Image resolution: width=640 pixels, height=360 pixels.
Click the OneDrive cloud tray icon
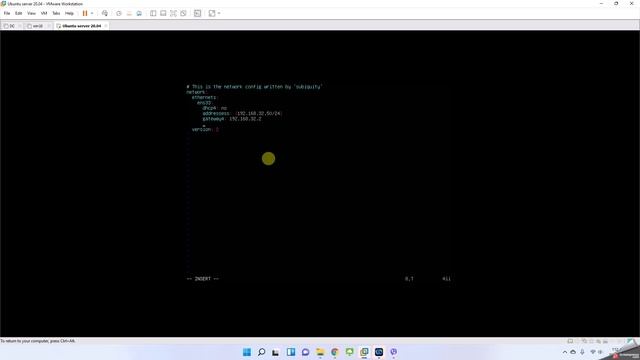pos(573,352)
